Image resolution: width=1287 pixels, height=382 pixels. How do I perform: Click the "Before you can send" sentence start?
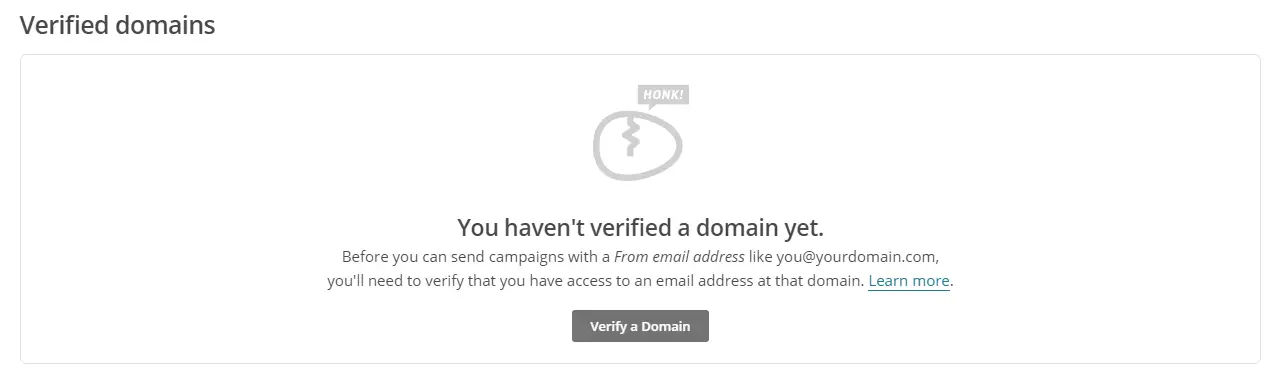[x=411, y=256]
